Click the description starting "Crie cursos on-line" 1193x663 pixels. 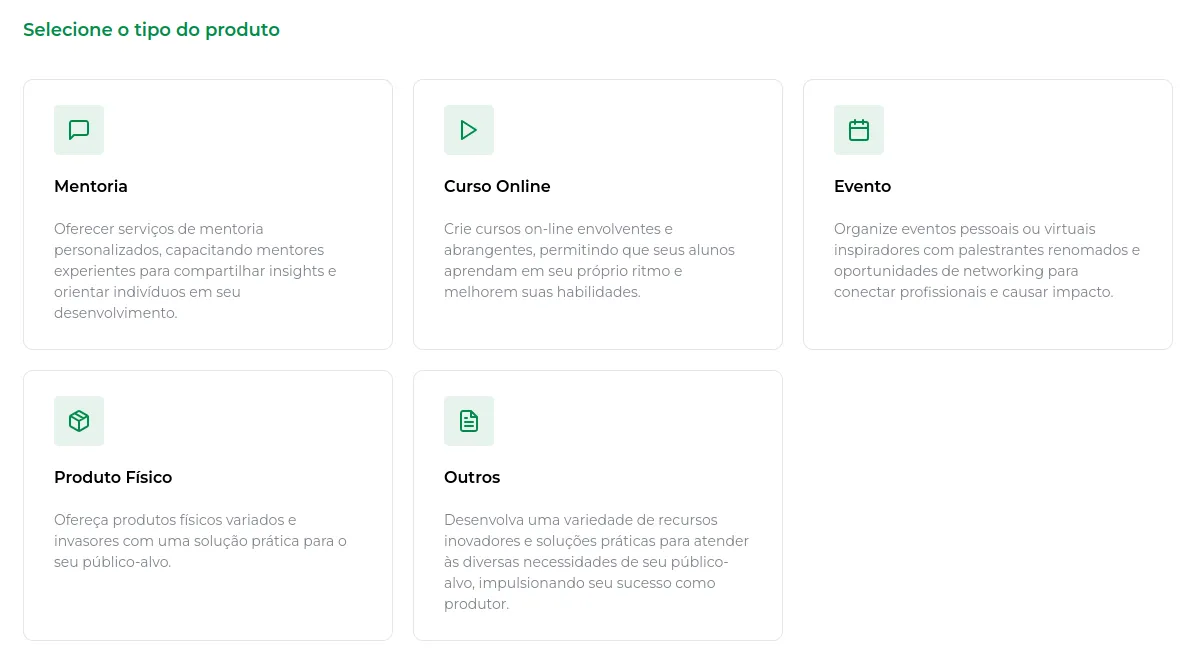click(x=590, y=260)
